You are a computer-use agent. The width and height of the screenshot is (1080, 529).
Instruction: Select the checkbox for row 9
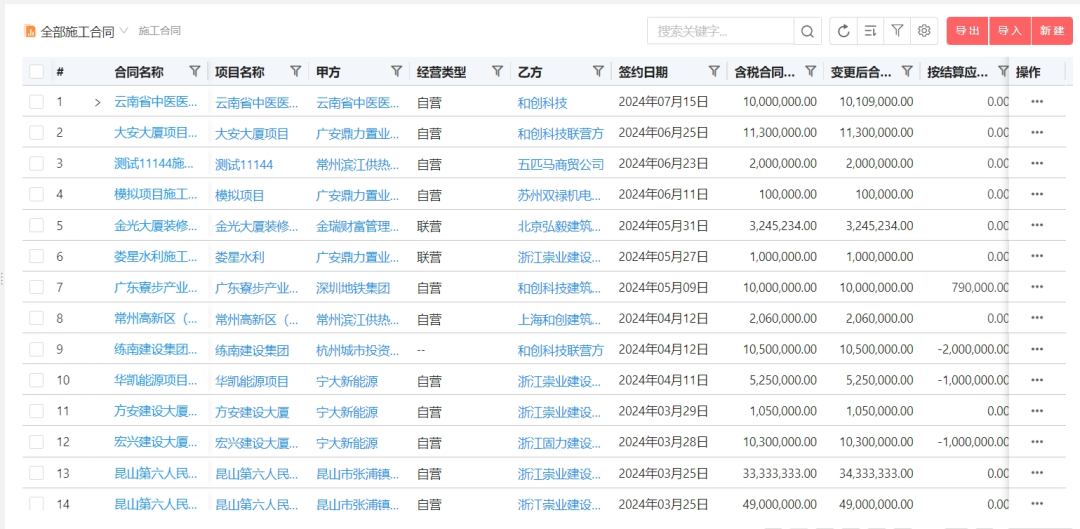[37, 350]
